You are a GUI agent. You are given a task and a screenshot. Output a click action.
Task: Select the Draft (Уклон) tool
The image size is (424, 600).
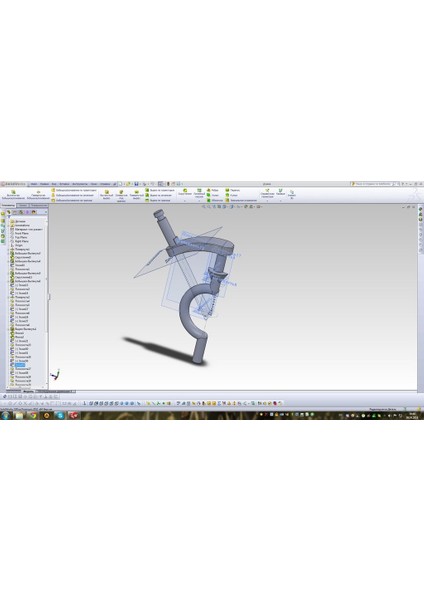tap(213, 195)
